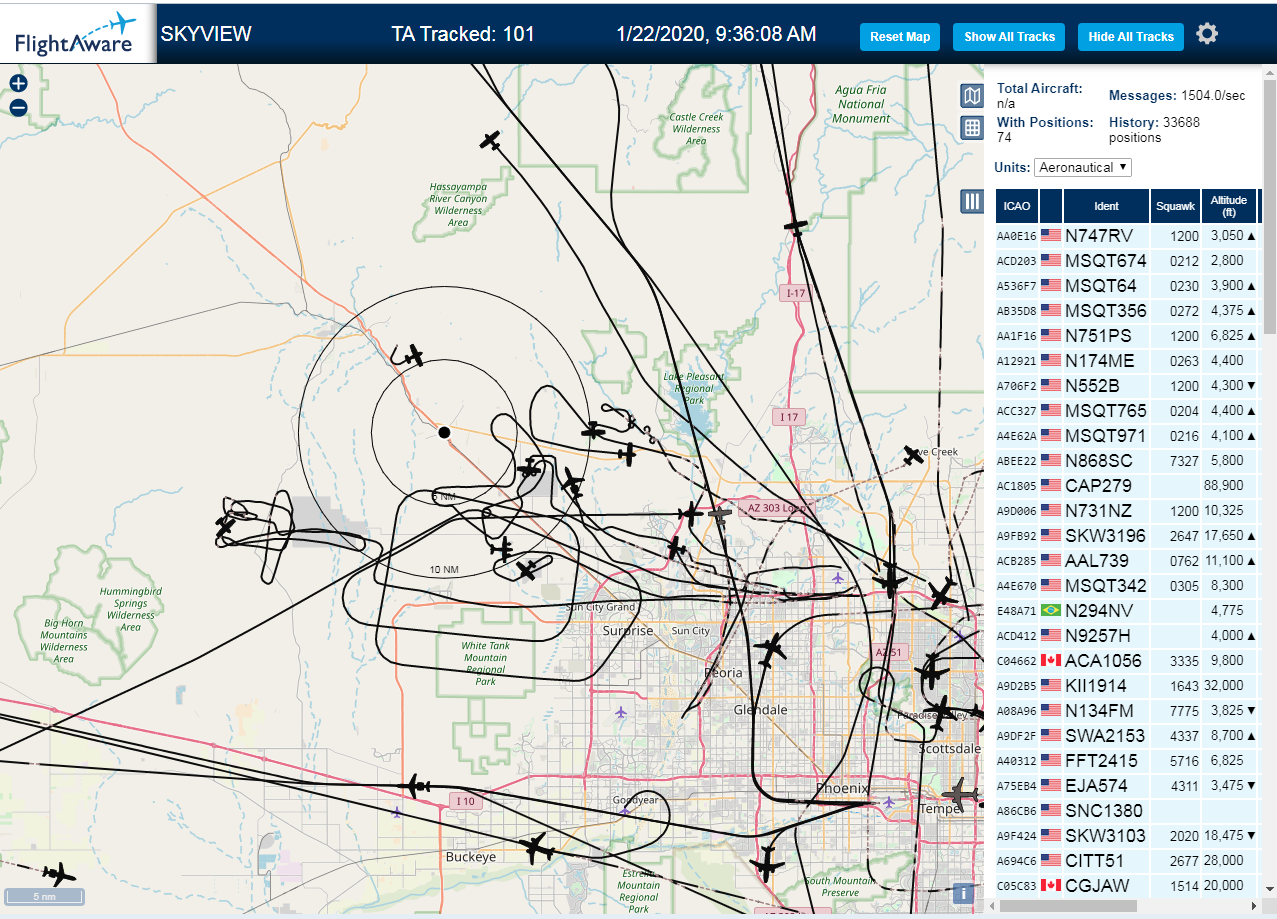The height and width of the screenshot is (919, 1277).
Task: Show all aircraft tracks
Action: click(x=1009, y=36)
